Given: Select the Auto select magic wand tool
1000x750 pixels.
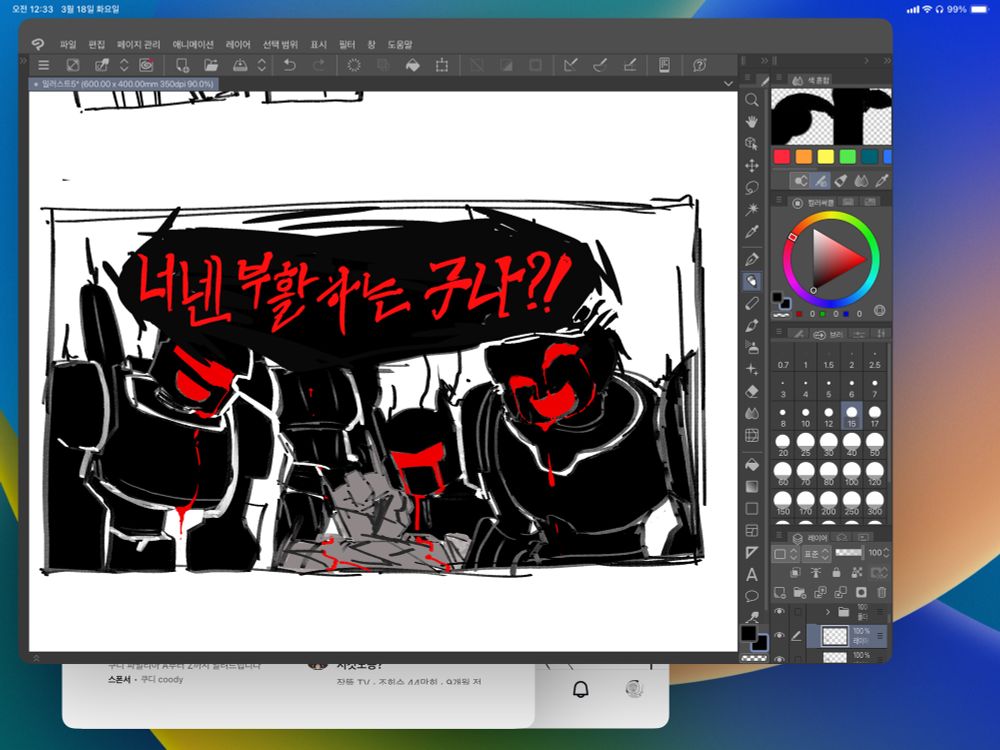Looking at the screenshot, I should pyautogui.click(x=752, y=209).
